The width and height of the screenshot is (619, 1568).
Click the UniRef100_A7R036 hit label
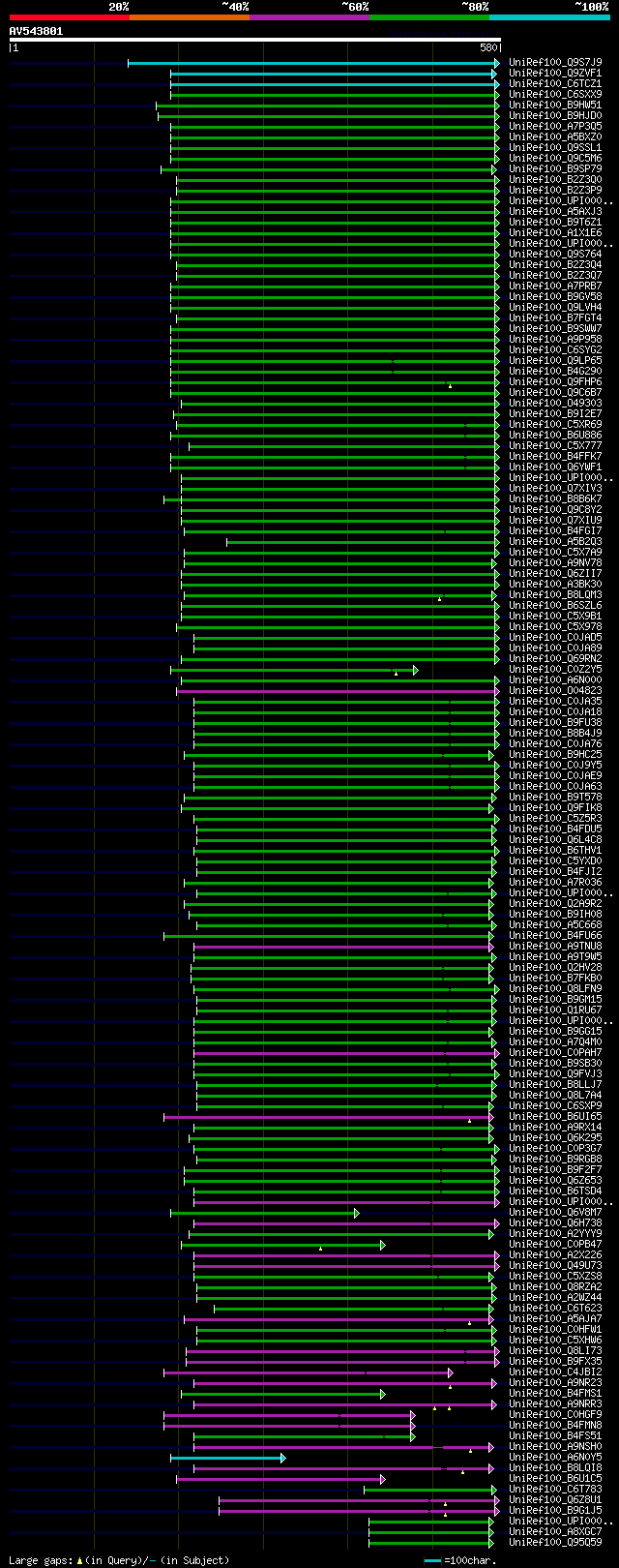(555, 882)
